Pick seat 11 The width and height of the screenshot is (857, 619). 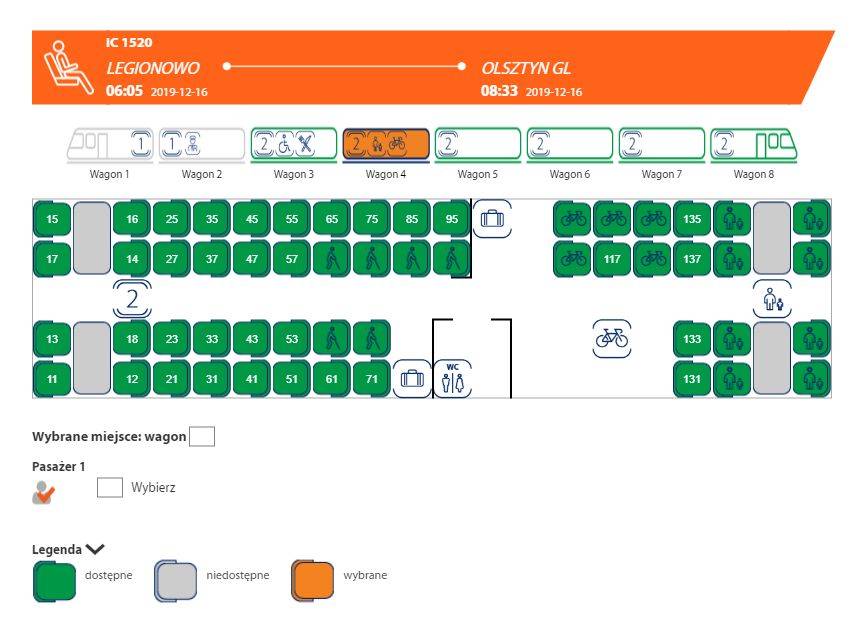pyautogui.click(x=52, y=379)
